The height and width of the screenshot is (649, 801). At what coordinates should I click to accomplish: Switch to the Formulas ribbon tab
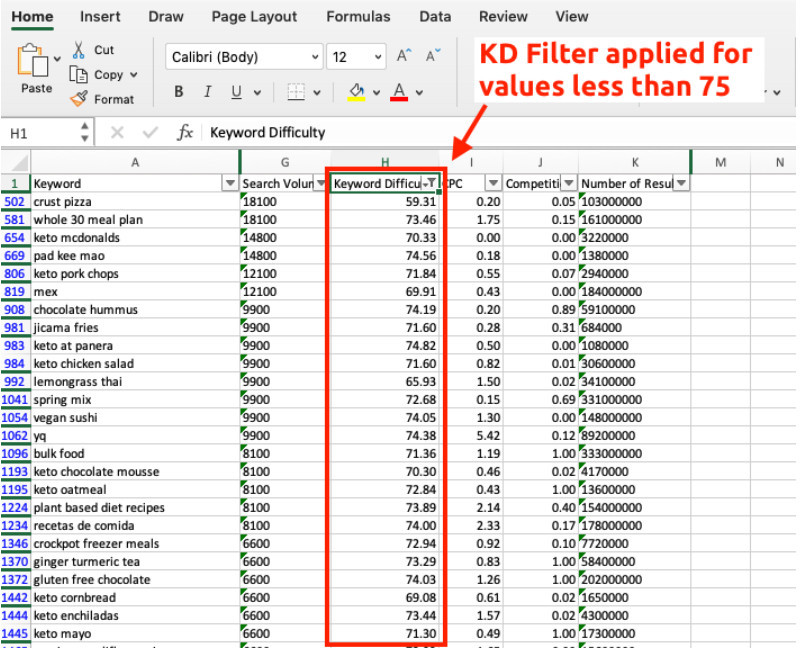pos(356,16)
